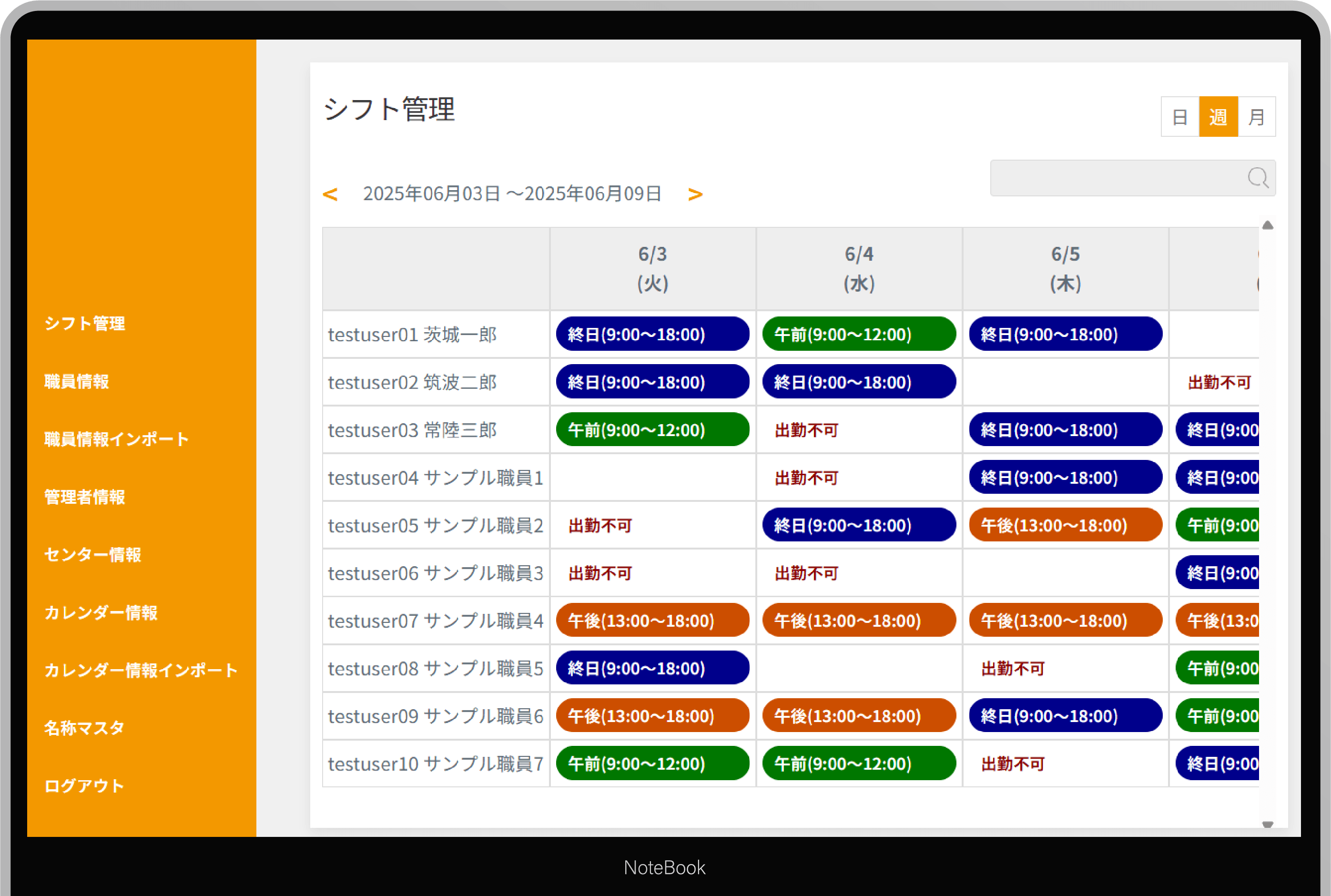Open 職員情報 in sidebar
The image size is (1331, 896).
coord(77,381)
